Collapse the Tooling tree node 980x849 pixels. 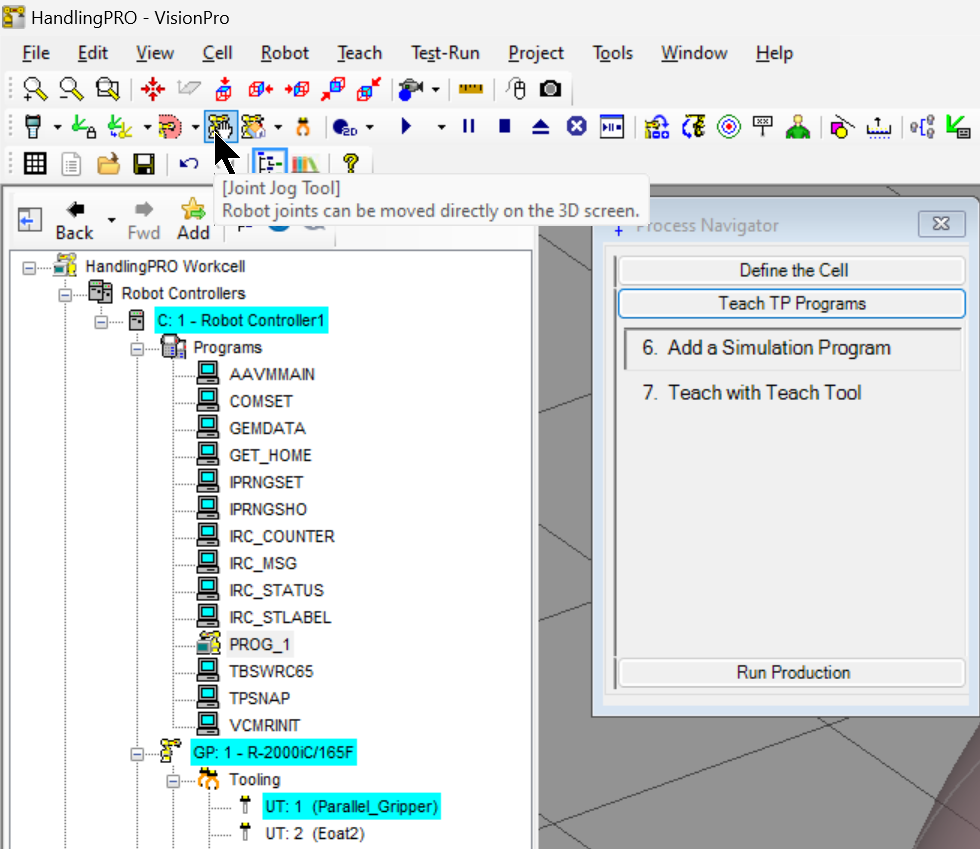(173, 781)
